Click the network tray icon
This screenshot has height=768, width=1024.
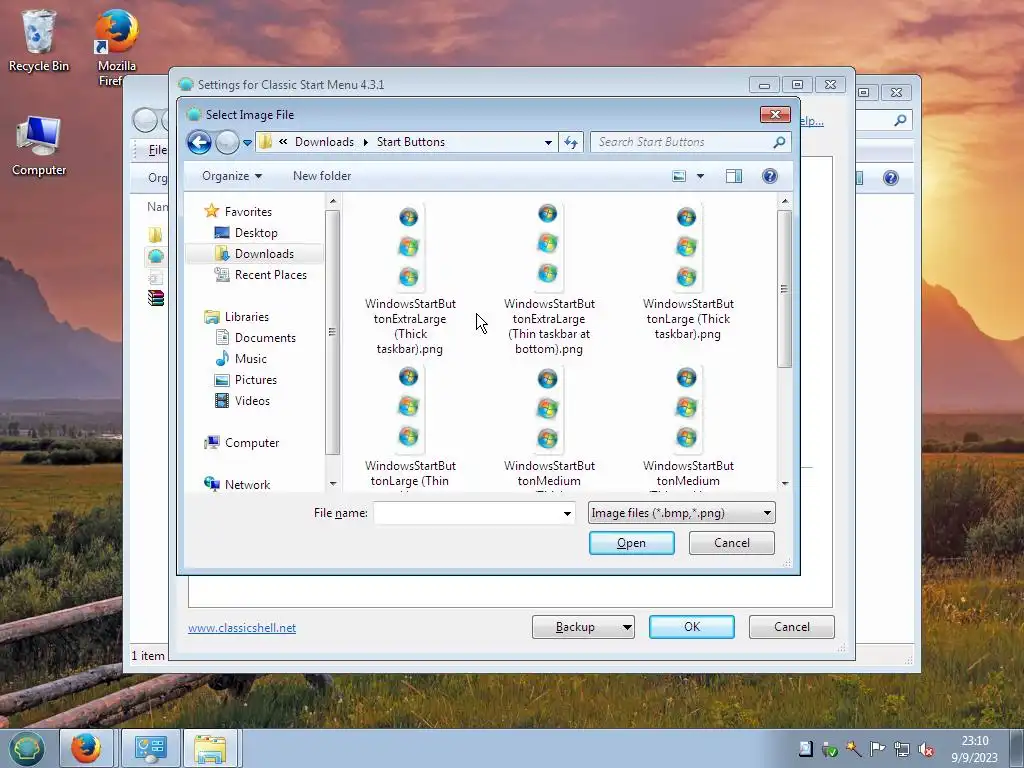(x=902, y=749)
